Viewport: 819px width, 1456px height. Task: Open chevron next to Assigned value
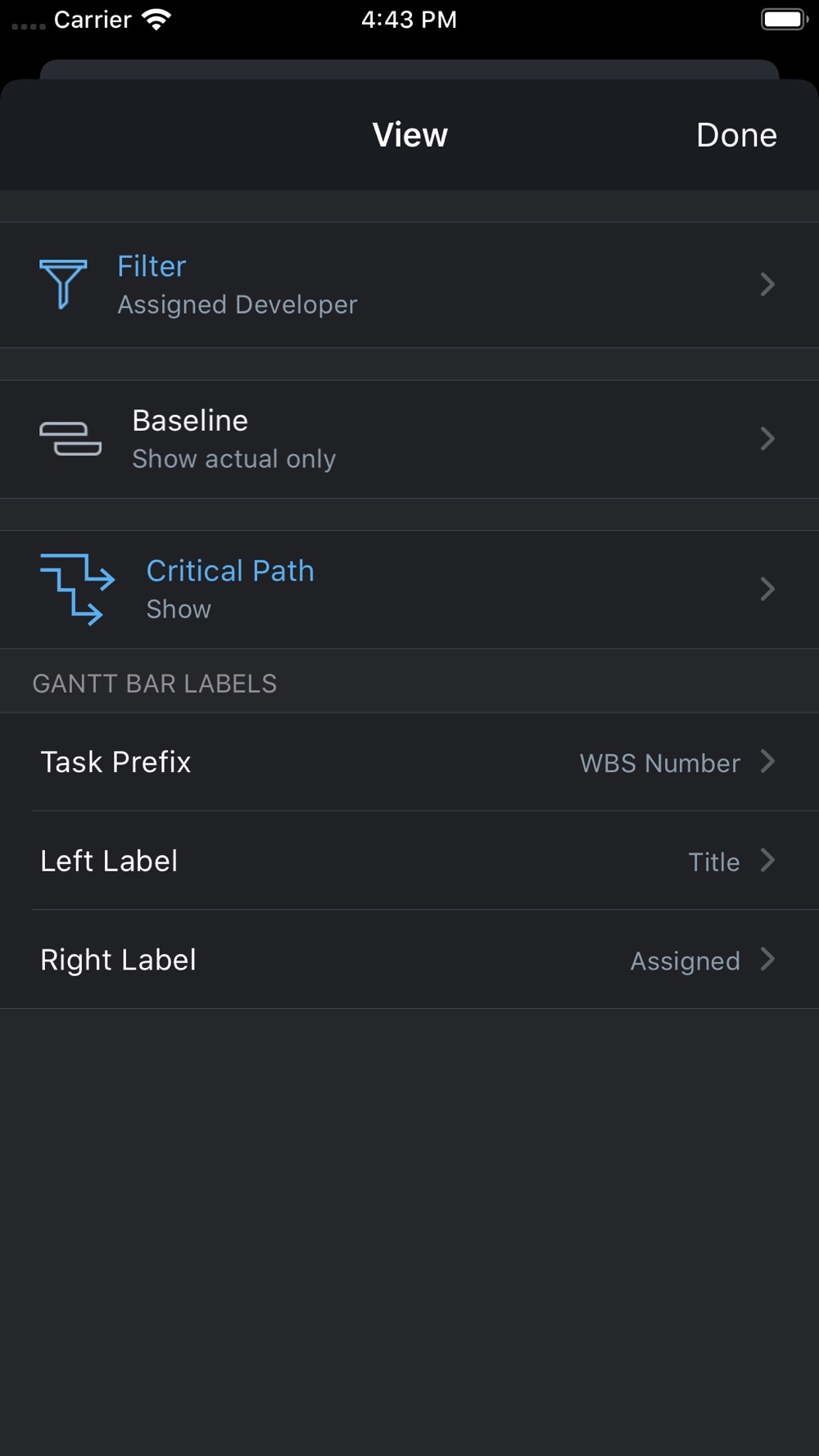point(767,959)
